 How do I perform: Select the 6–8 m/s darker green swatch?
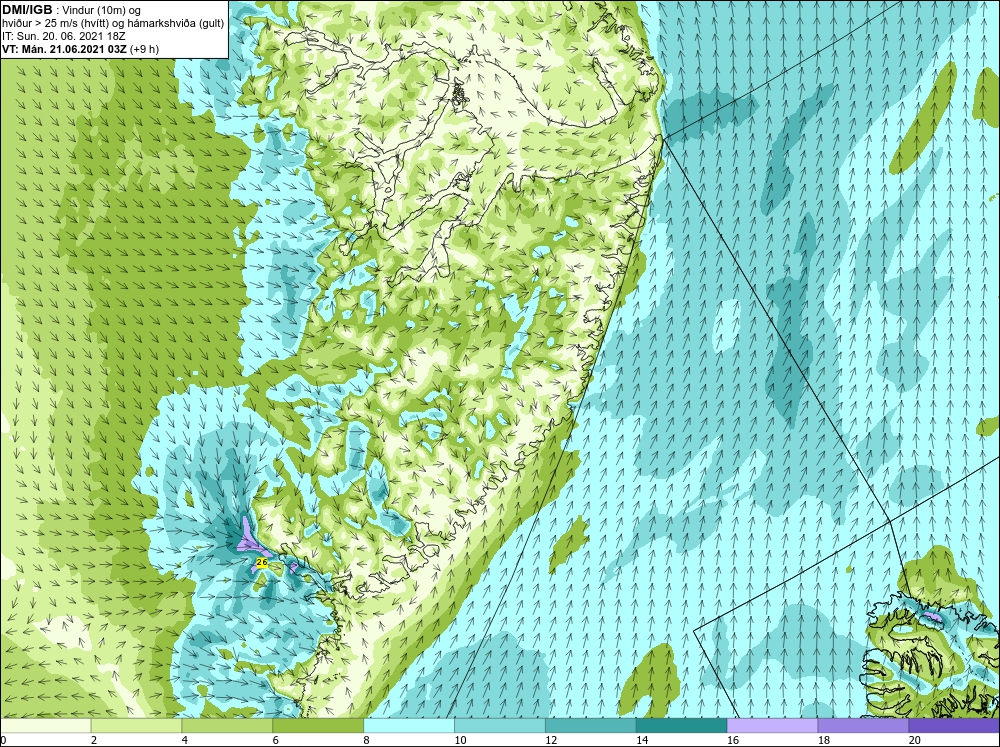click(318, 725)
